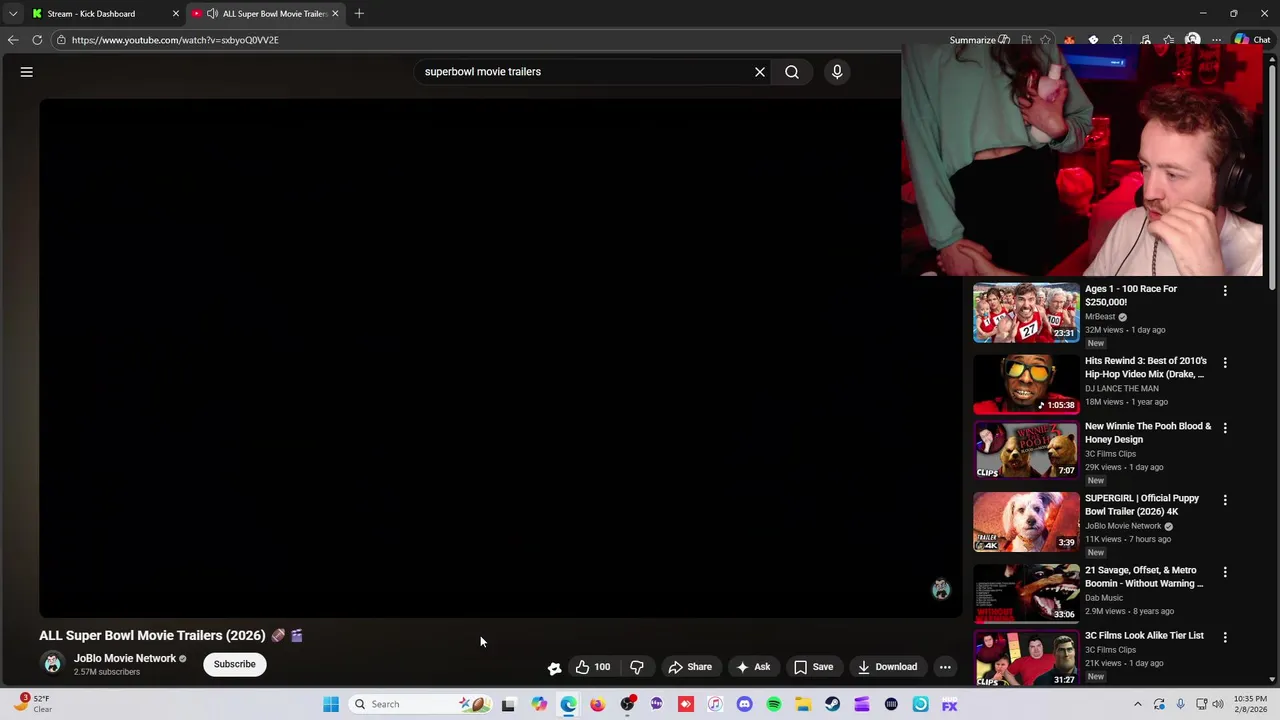This screenshot has height=720, width=1280.
Task: Open Discord from the taskbar
Action: [x=744, y=704]
